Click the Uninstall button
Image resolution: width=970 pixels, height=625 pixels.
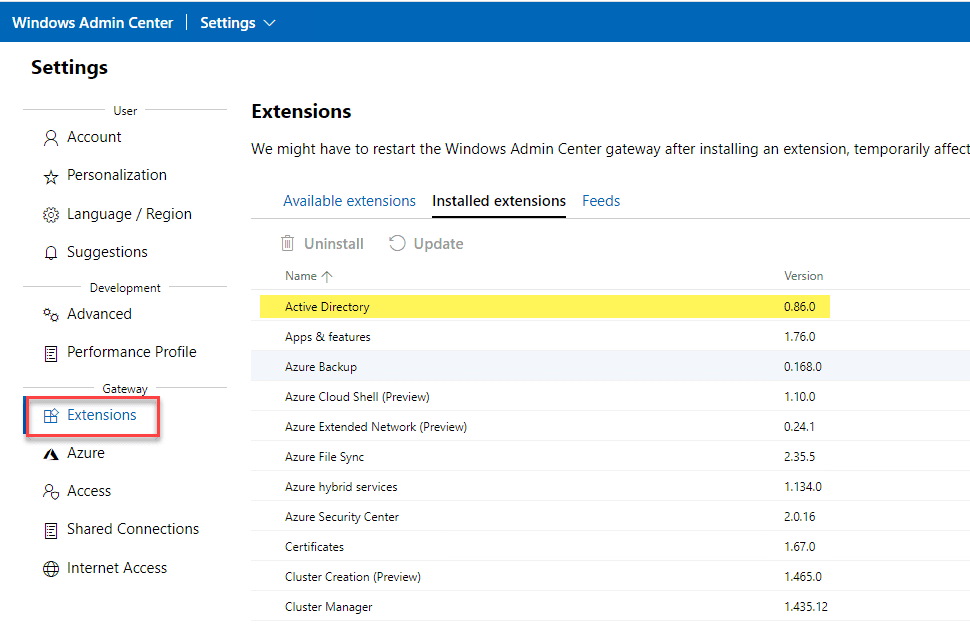coord(321,244)
